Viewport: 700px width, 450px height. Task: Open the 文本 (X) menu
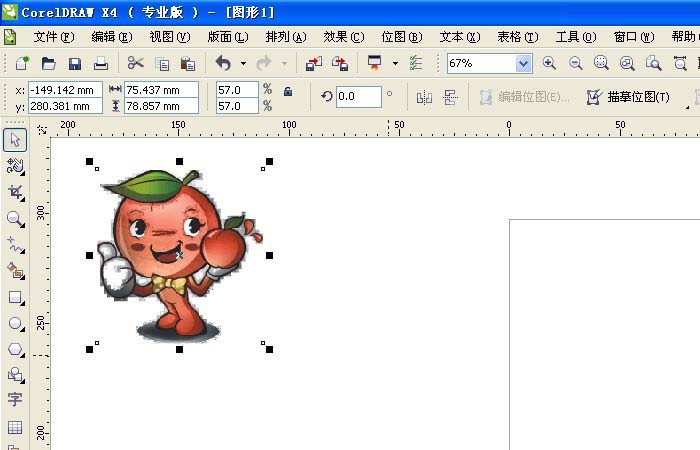click(x=460, y=37)
